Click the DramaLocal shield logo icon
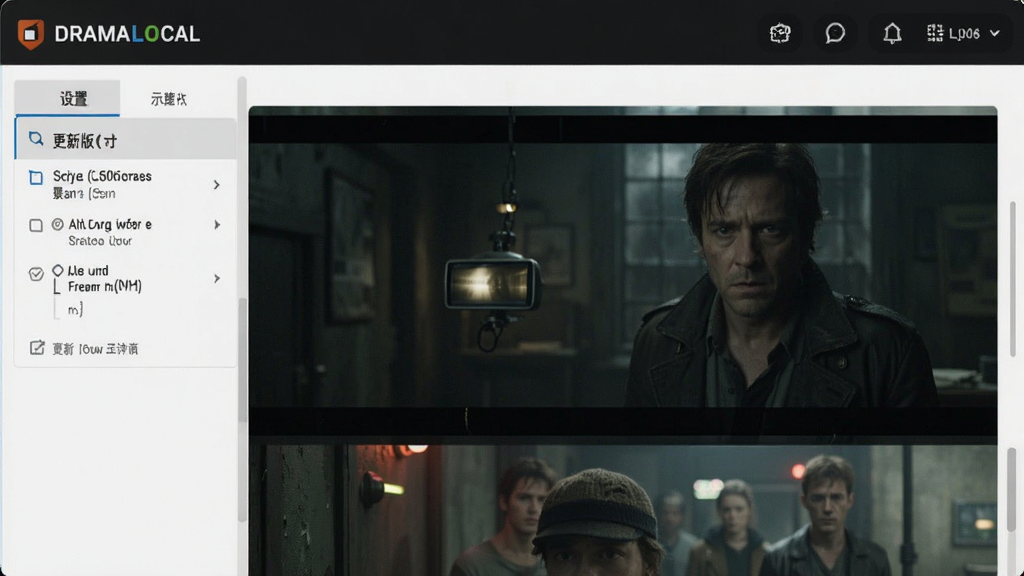The height and width of the screenshot is (576, 1024). tap(31, 33)
